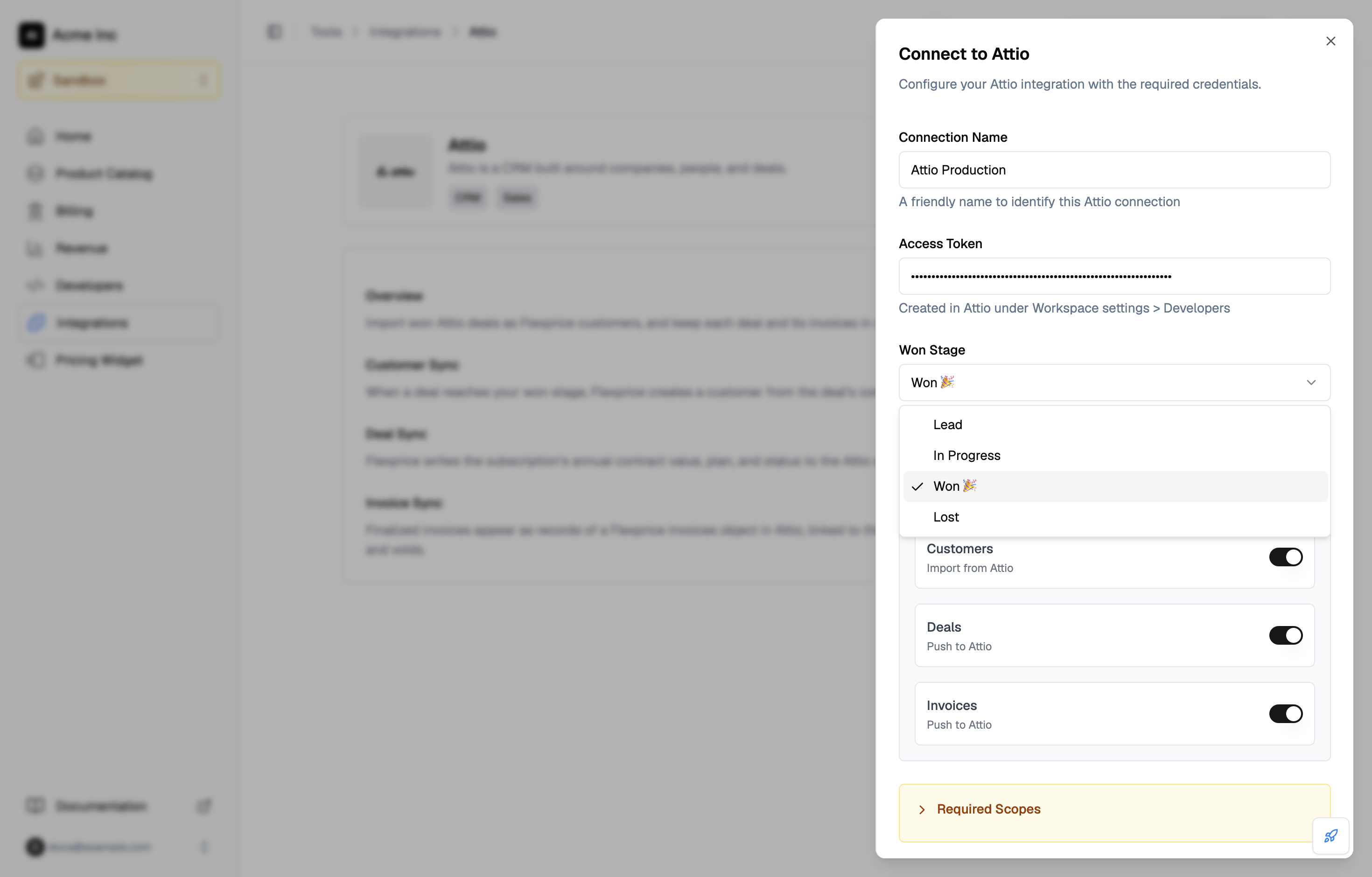
Task: Open Product Catalog sidebar icon
Action: (x=35, y=173)
